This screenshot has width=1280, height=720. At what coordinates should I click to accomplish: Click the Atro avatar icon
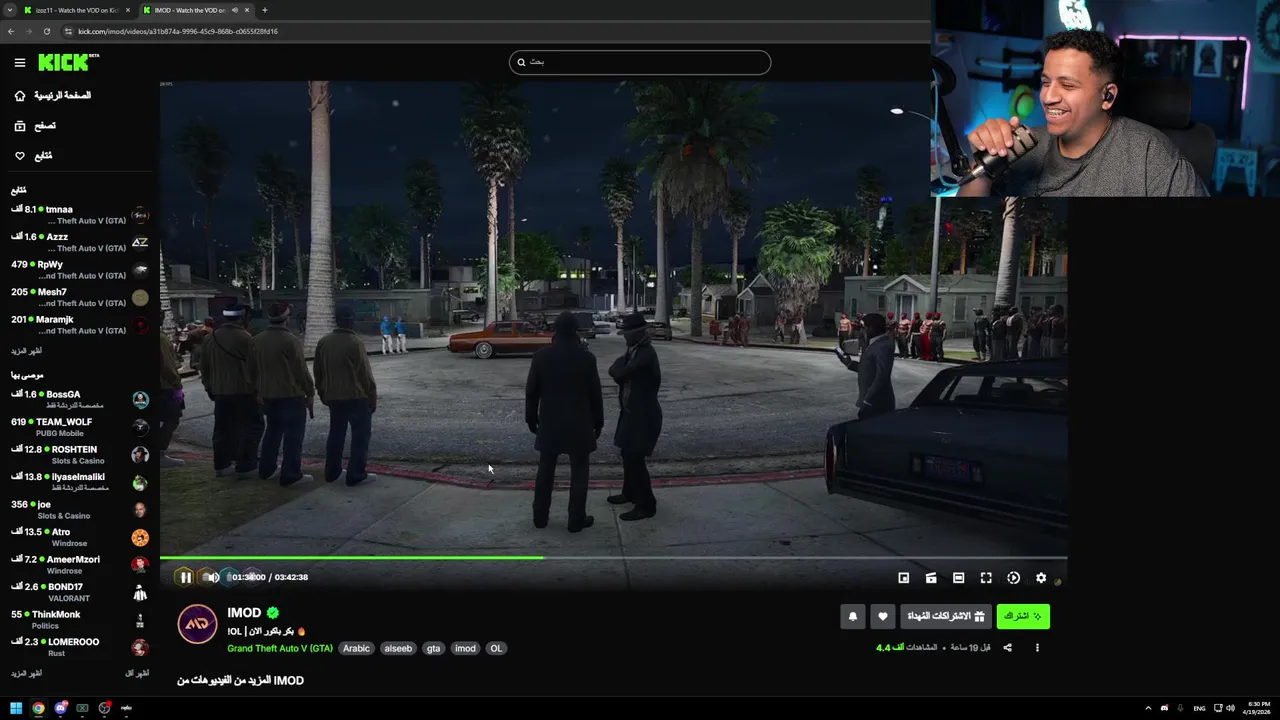pos(140,537)
